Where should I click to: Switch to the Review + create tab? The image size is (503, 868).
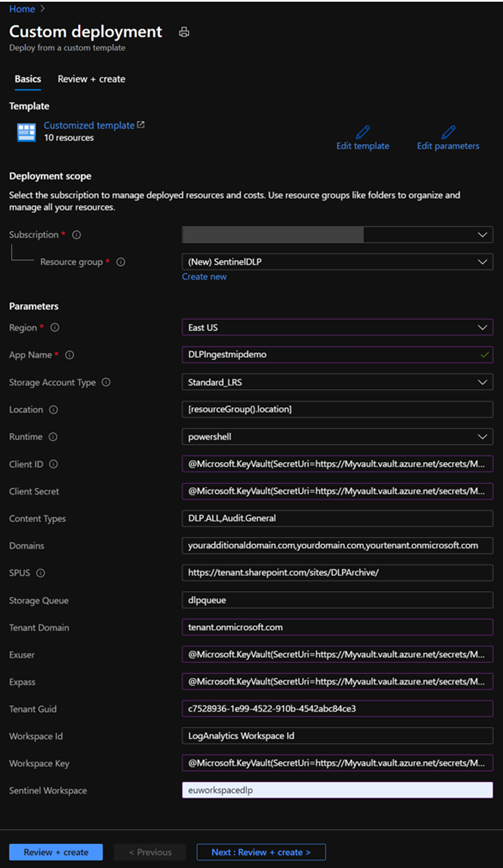(91, 79)
